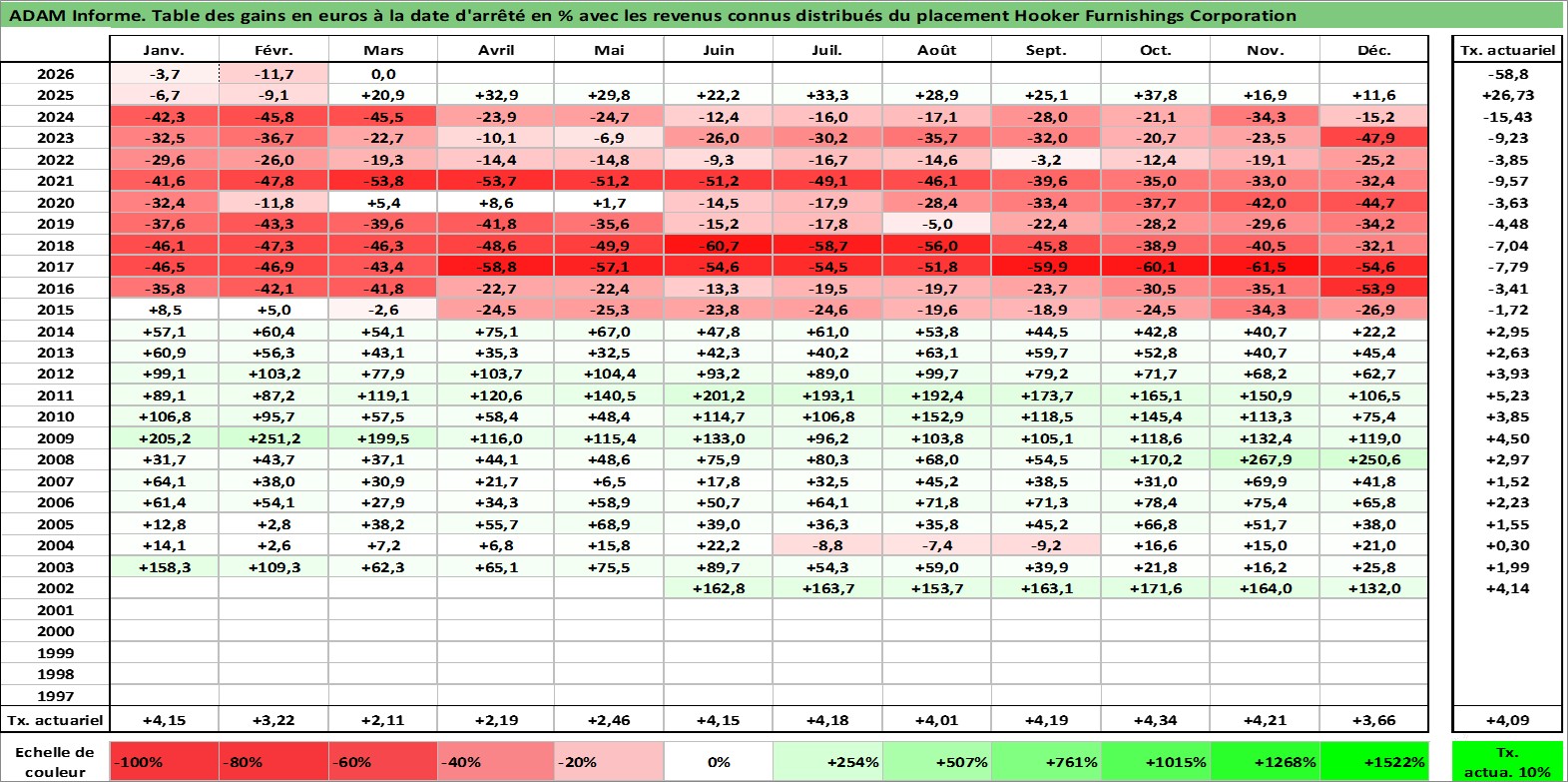
Task: Click the -53,9 cell in Déc. 2016
Action: 1373,289
